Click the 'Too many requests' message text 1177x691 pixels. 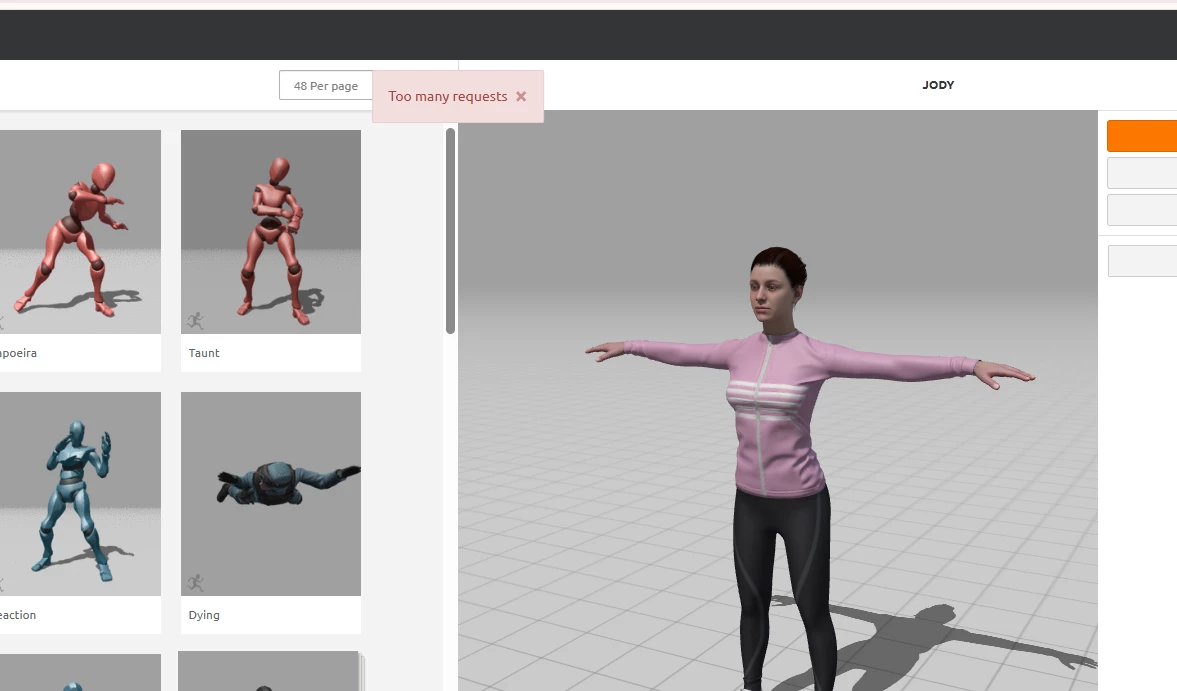(x=447, y=97)
